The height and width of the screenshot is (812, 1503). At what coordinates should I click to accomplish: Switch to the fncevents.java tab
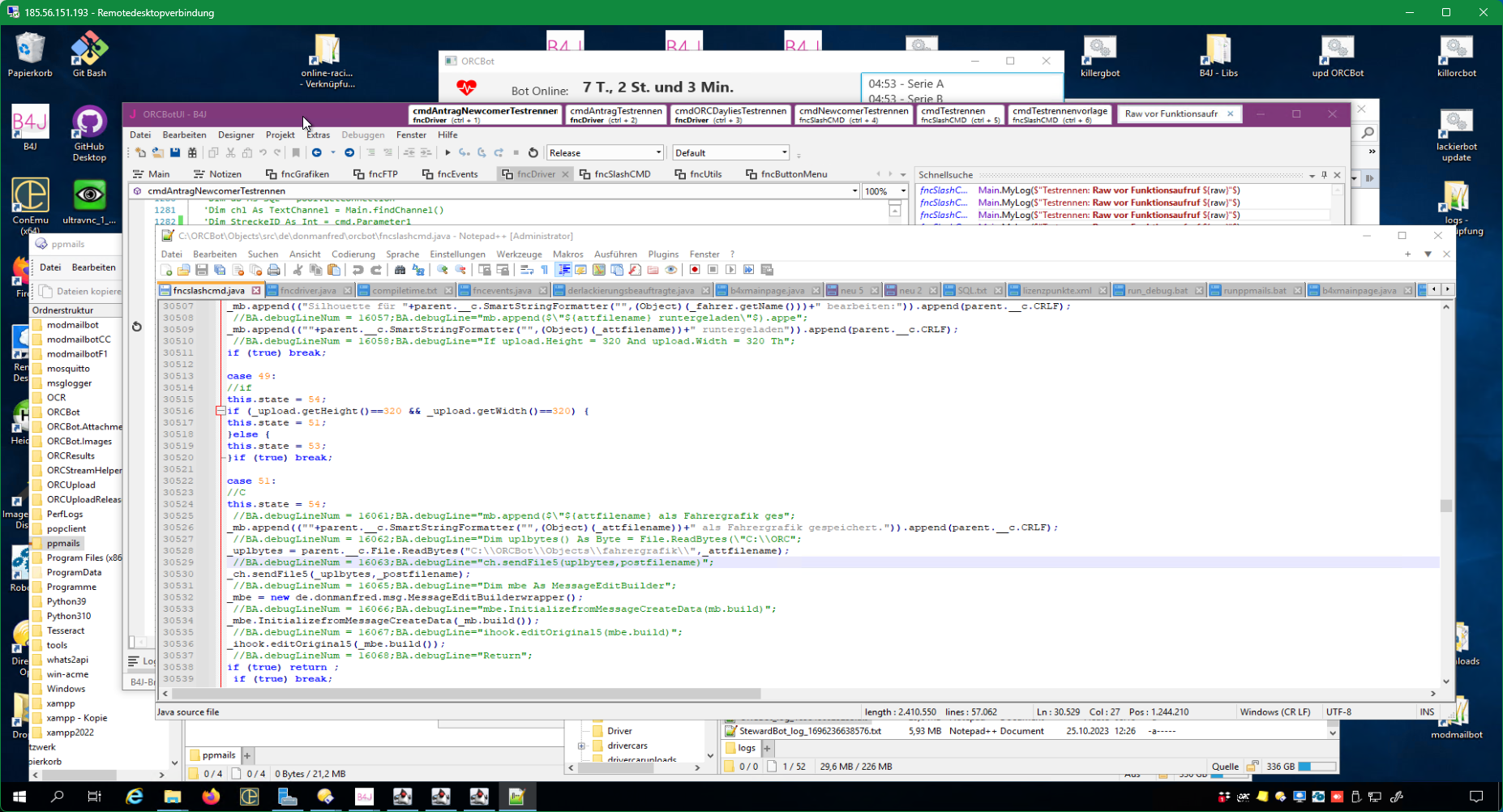[x=502, y=290]
